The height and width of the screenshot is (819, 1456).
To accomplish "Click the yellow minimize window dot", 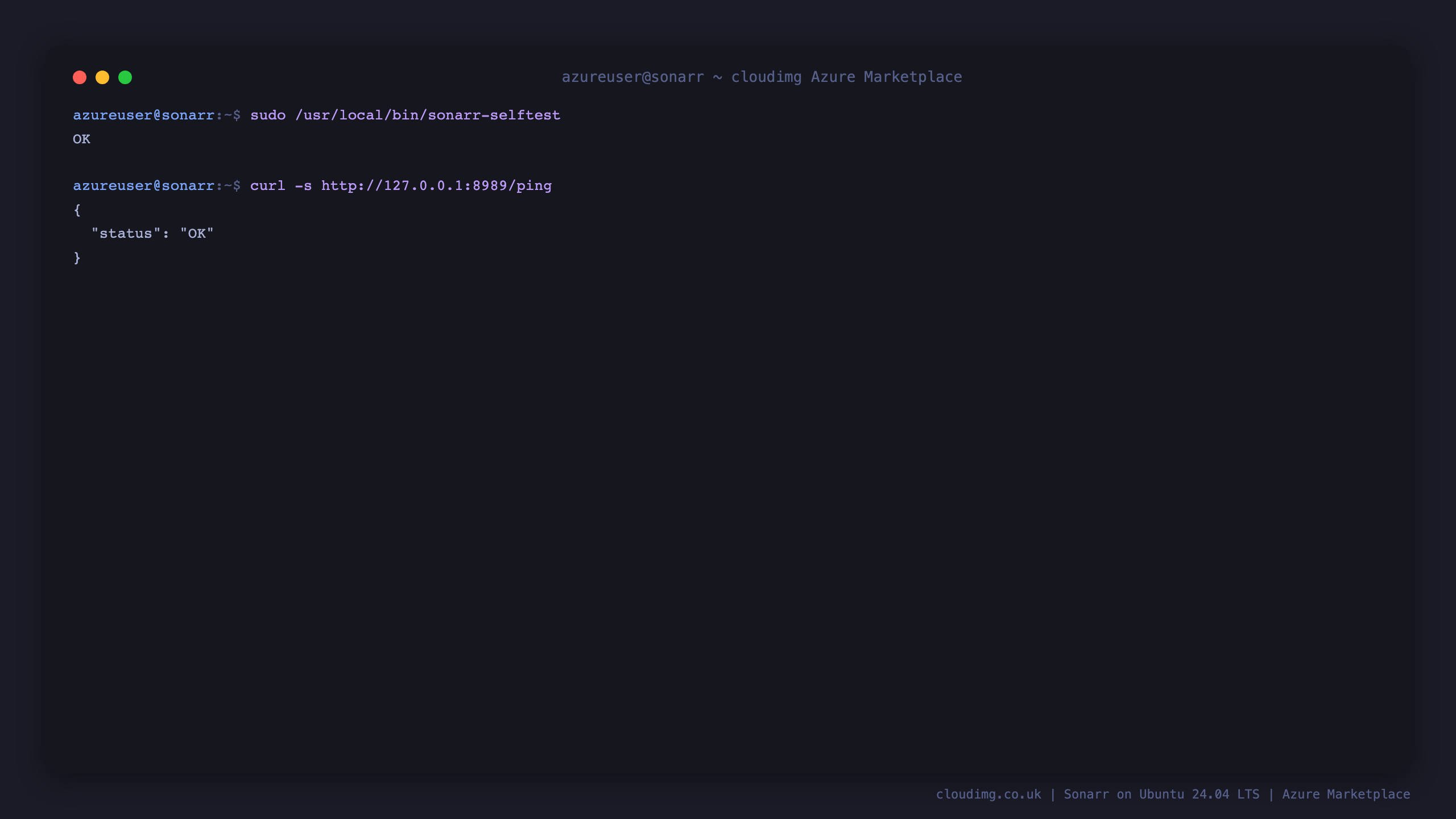I will point(102,77).
